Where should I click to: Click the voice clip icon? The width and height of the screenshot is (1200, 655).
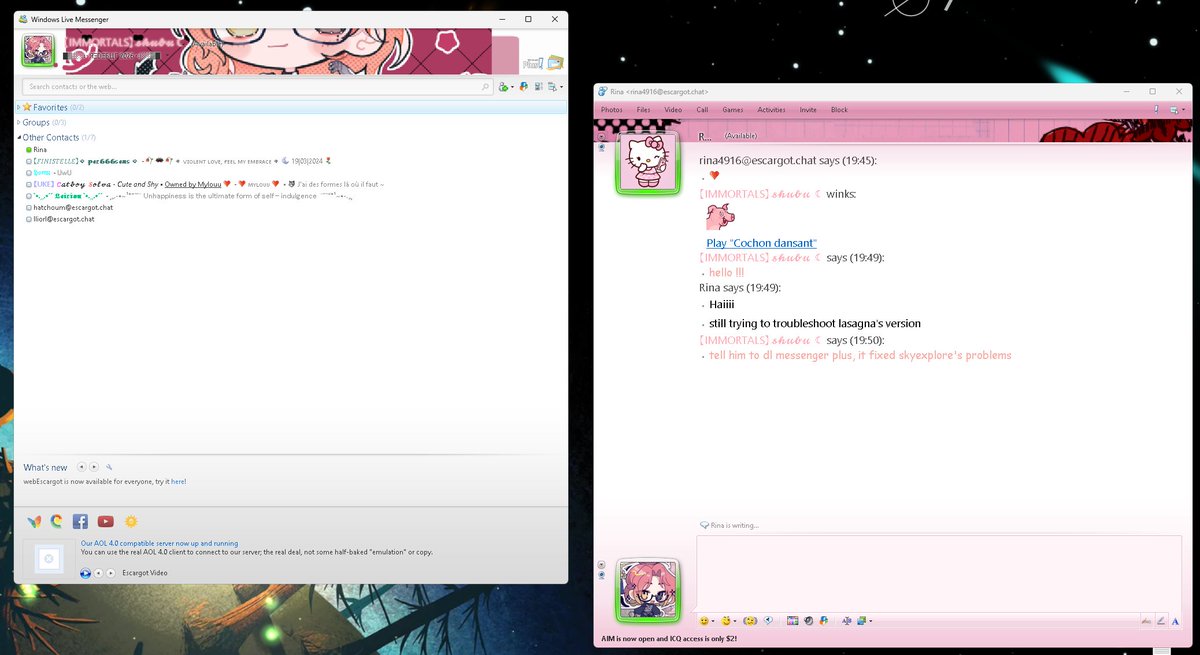point(768,621)
